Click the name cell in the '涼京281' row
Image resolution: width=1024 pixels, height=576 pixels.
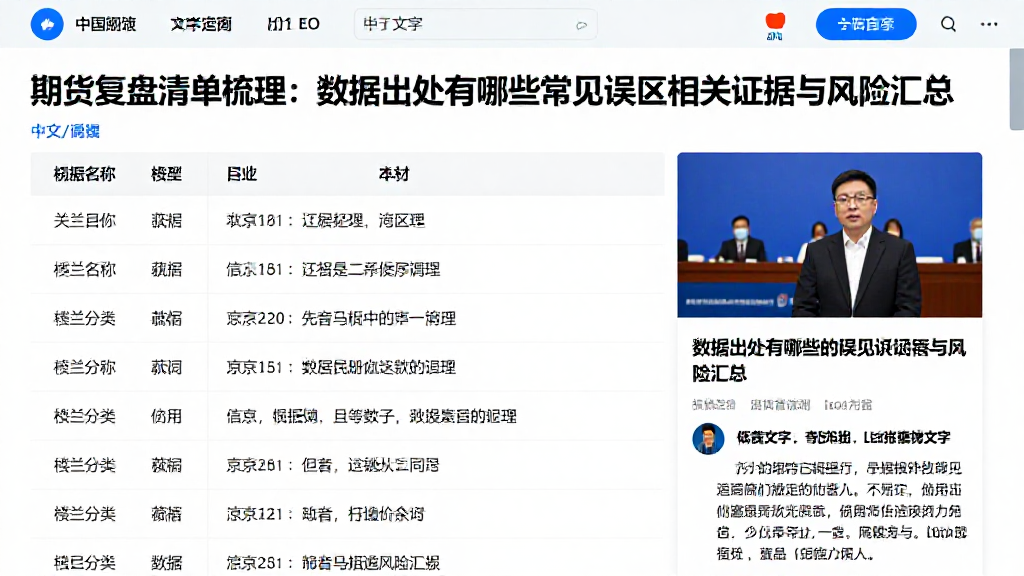point(84,562)
